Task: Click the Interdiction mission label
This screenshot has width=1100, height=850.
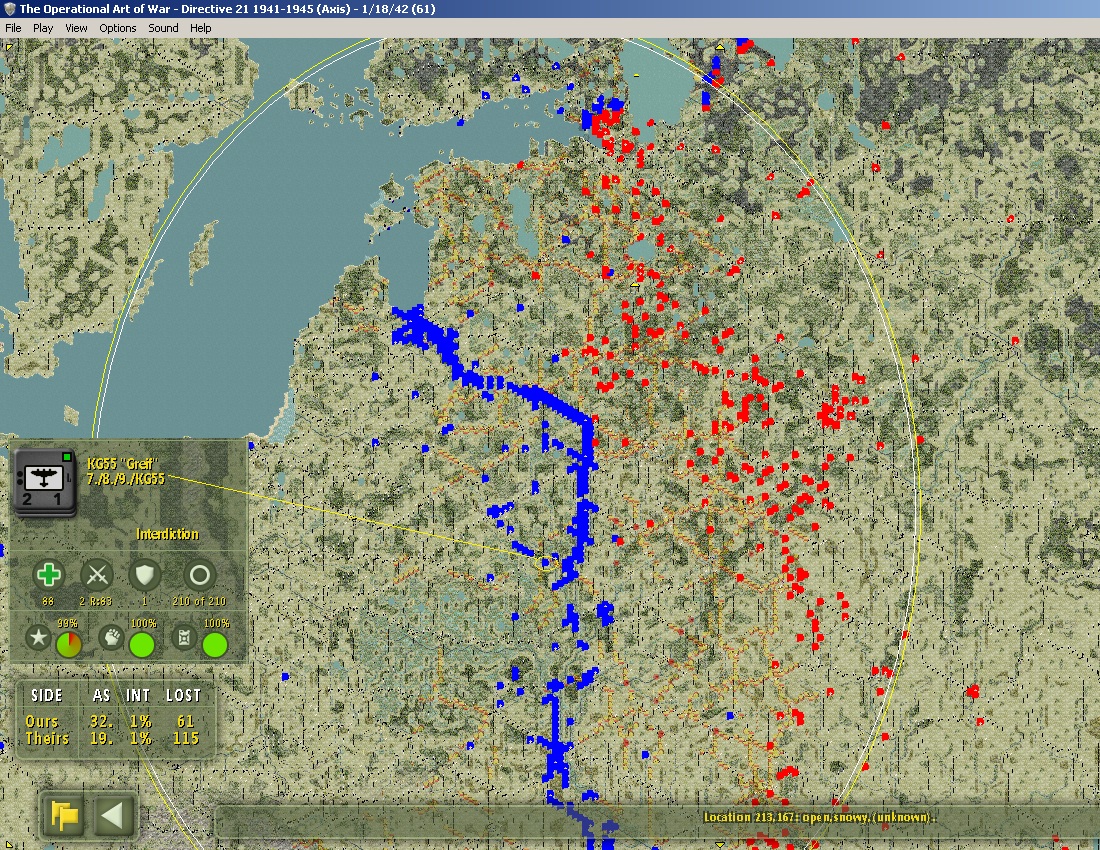Action: pyautogui.click(x=167, y=534)
